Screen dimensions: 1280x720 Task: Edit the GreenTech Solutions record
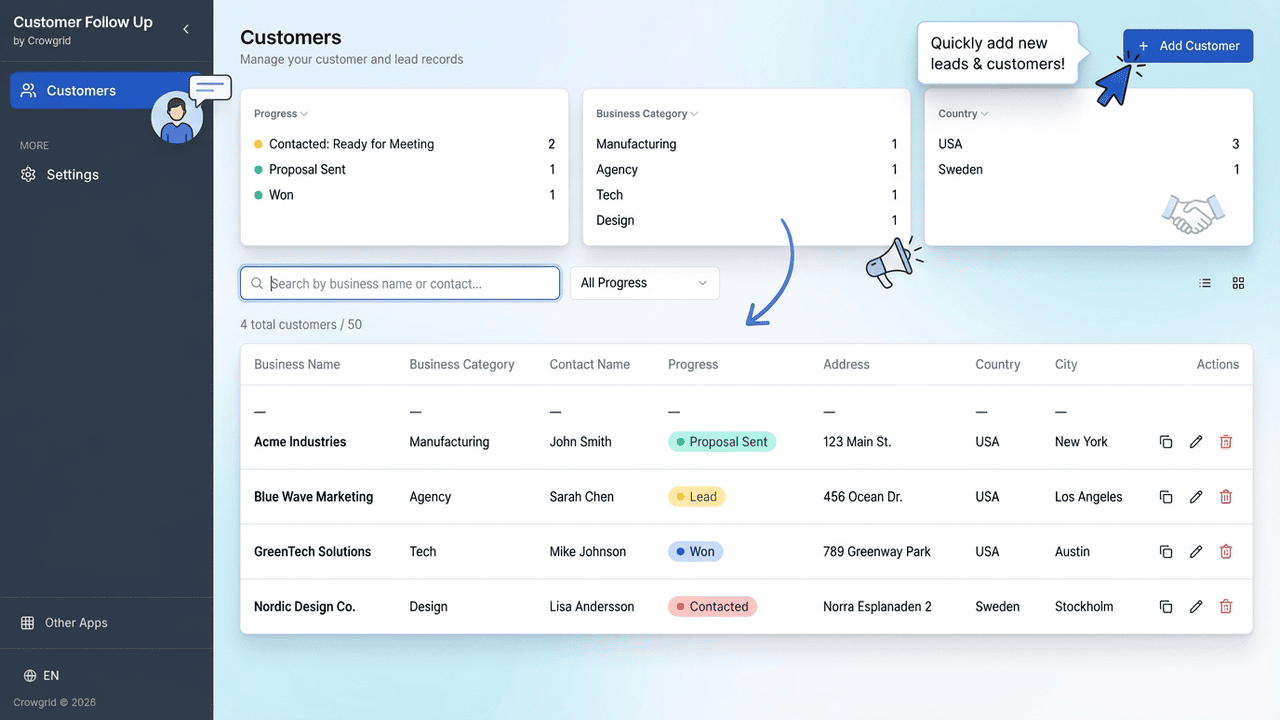pyautogui.click(x=1196, y=552)
